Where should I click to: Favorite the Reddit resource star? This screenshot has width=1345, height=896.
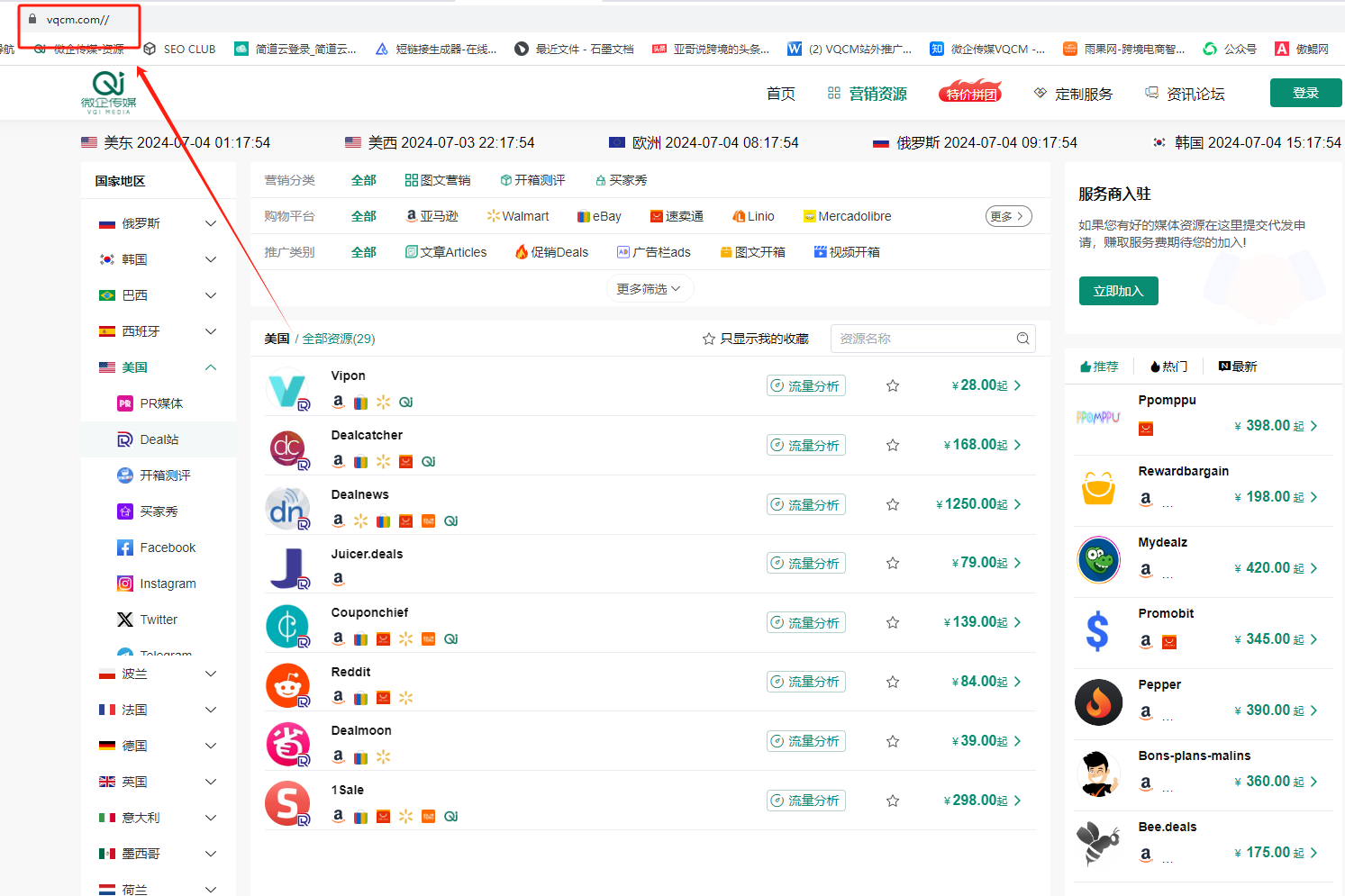893,682
